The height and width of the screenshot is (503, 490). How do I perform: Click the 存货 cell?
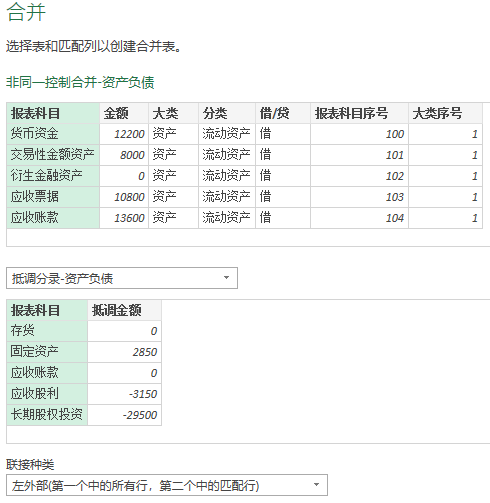(47, 331)
